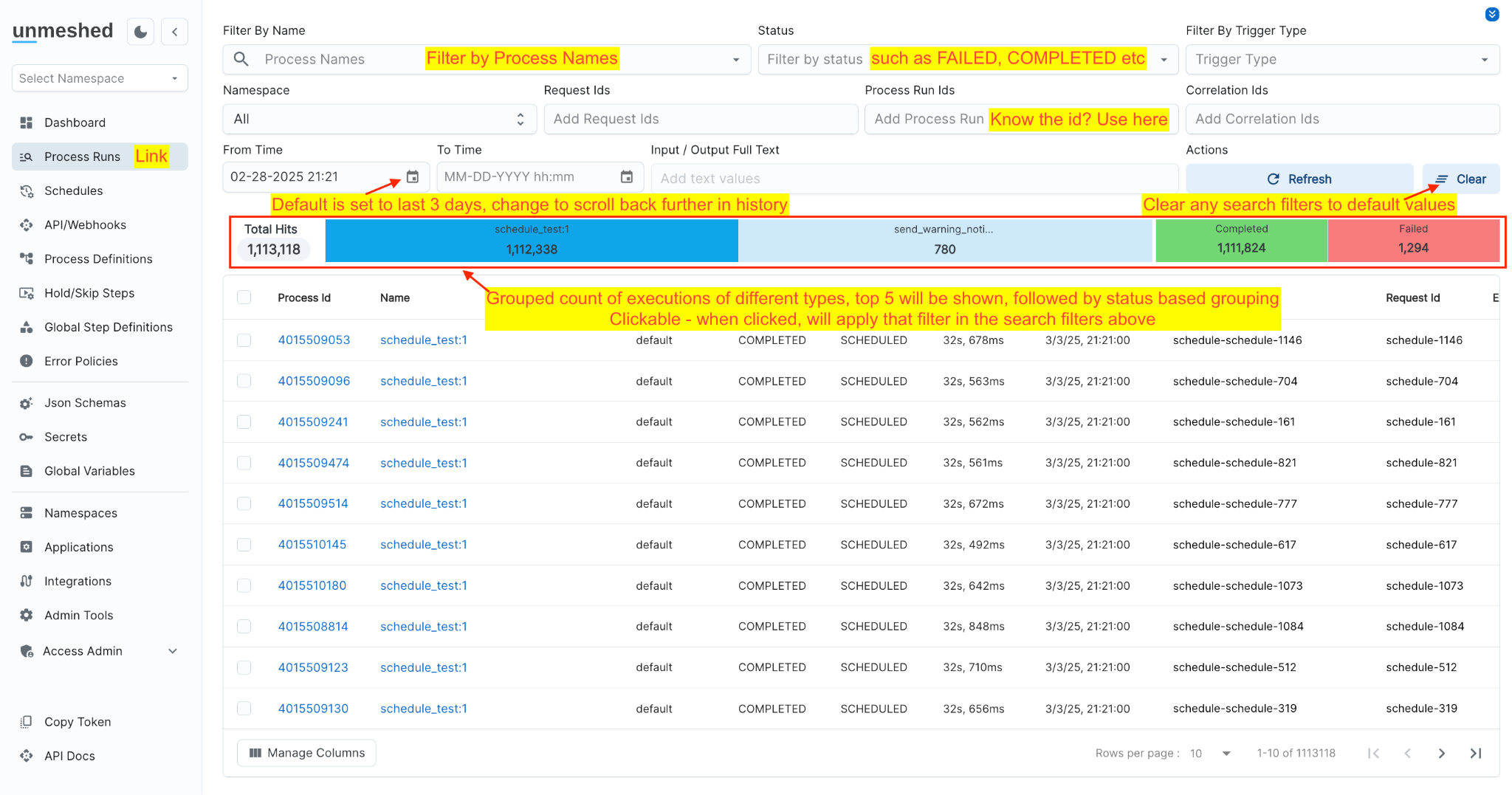Open the To Time calendar picker icon
This screenshot has width=1512, height=795.
click(626, 177)
